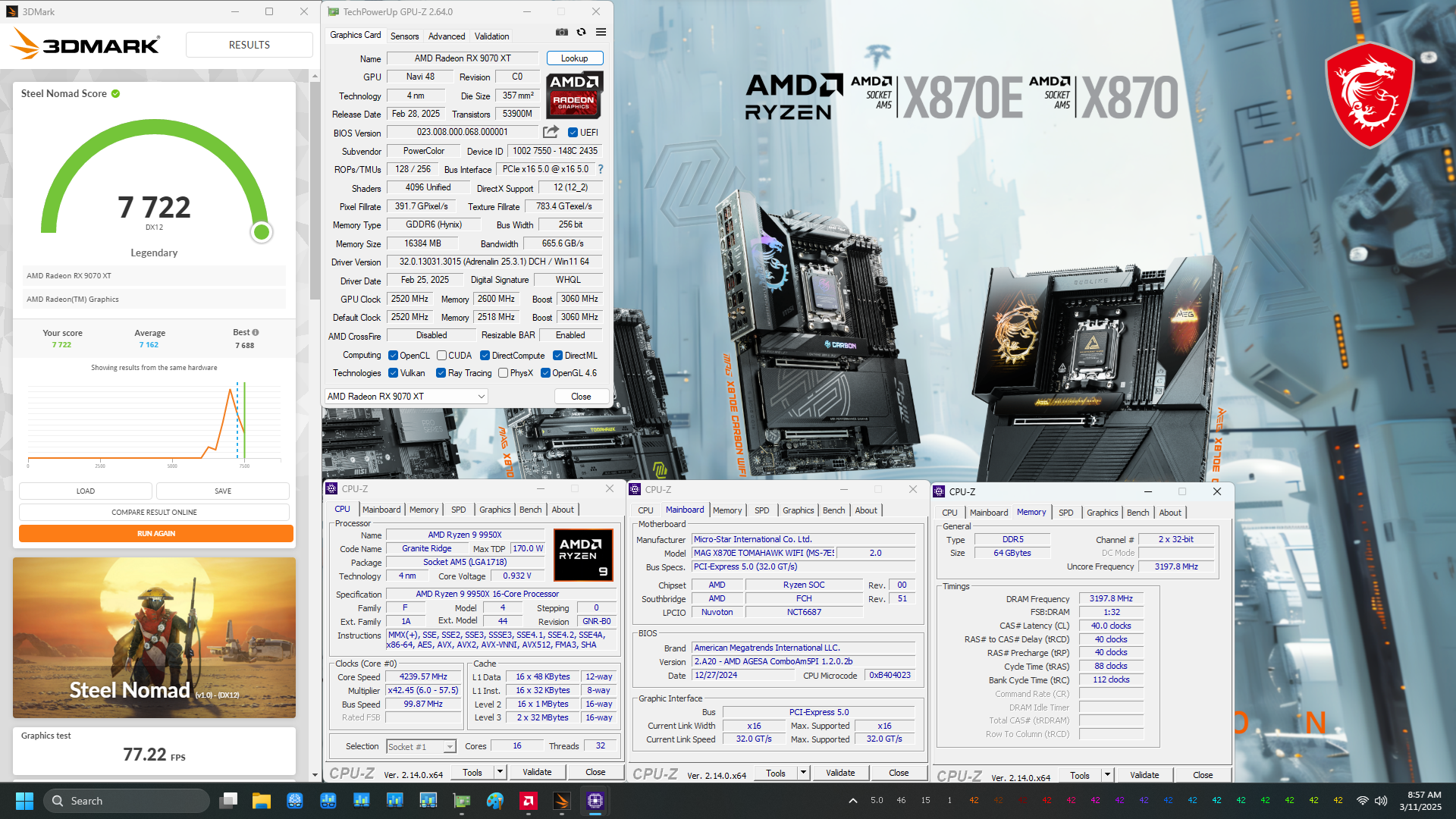
Task: Click the 46 tray sensor readout
Action: coord(901,800)
